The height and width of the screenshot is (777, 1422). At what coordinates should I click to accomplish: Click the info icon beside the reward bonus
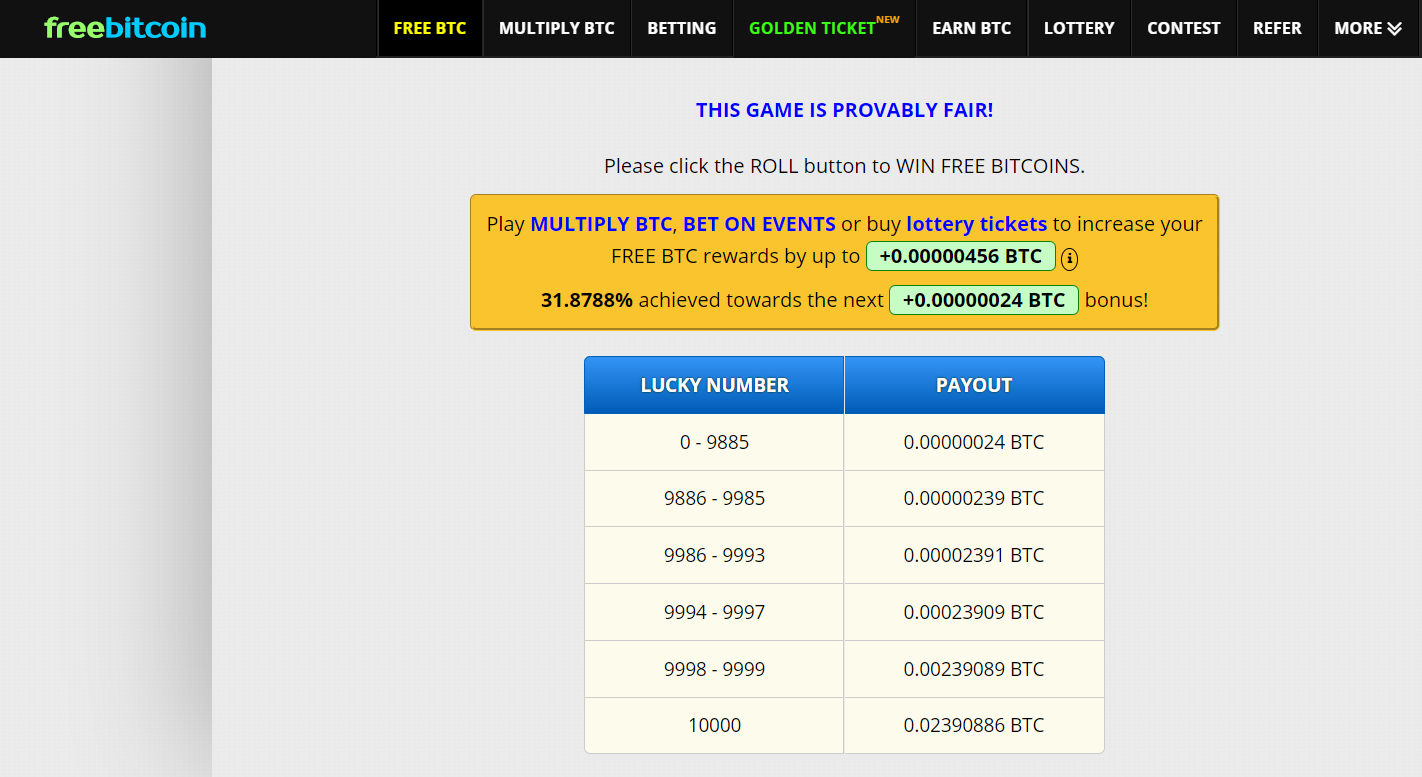1069,259
